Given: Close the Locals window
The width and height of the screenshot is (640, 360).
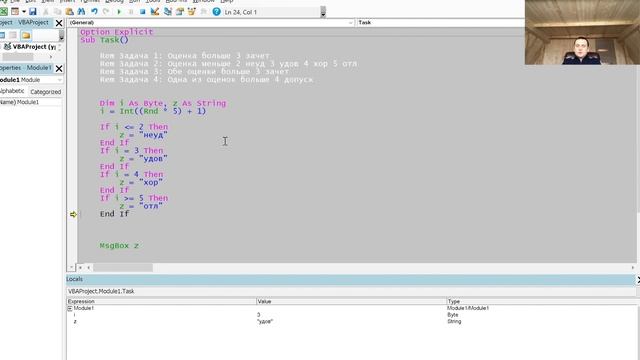Looking at the screenshot, I should 638,280.
